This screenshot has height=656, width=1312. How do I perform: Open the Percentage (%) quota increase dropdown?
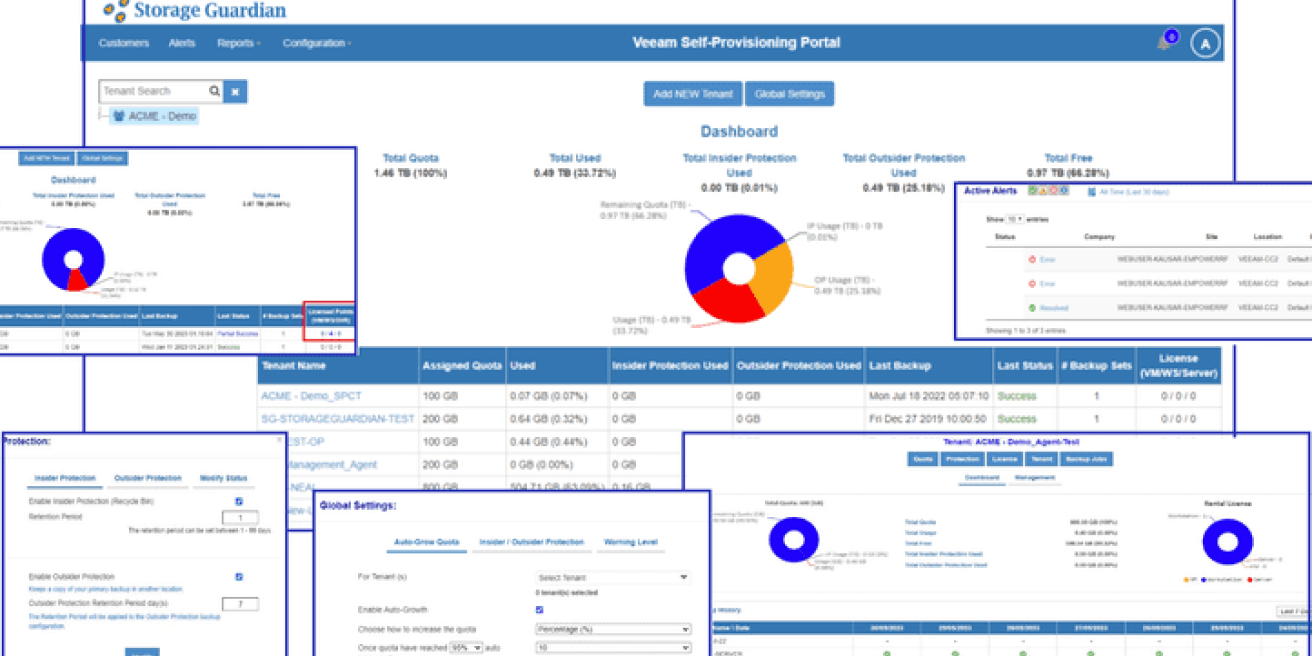(611, 628)
